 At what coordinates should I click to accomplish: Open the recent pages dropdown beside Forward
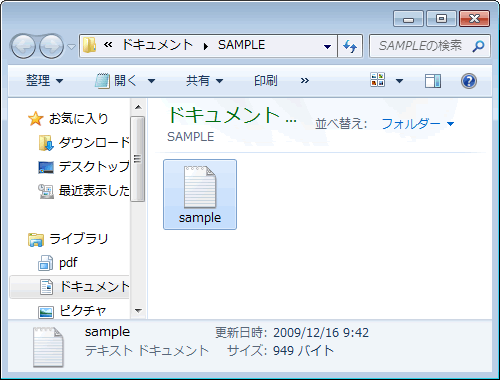click(x=71, y=47)
